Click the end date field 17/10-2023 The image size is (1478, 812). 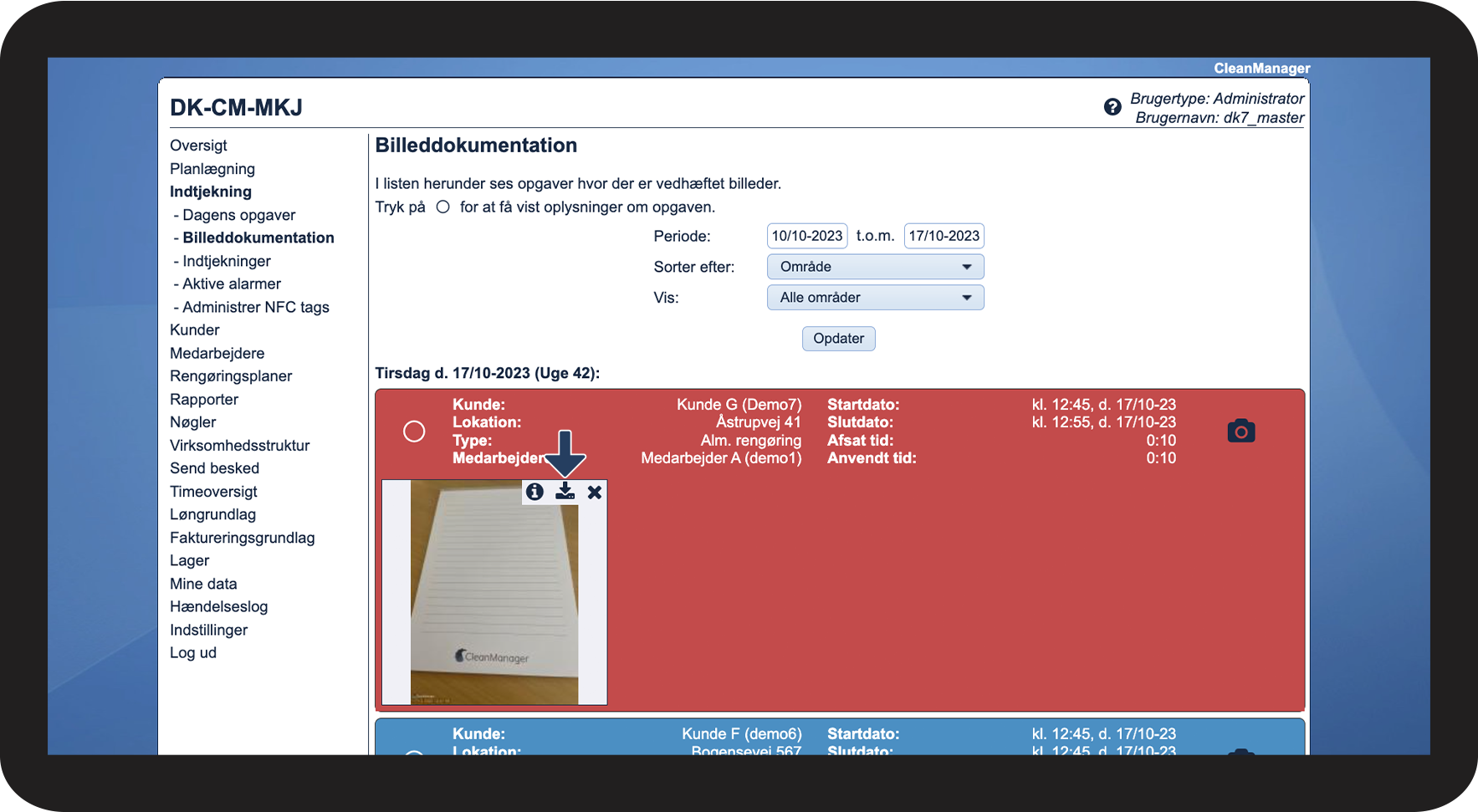[x=944, y=236]
